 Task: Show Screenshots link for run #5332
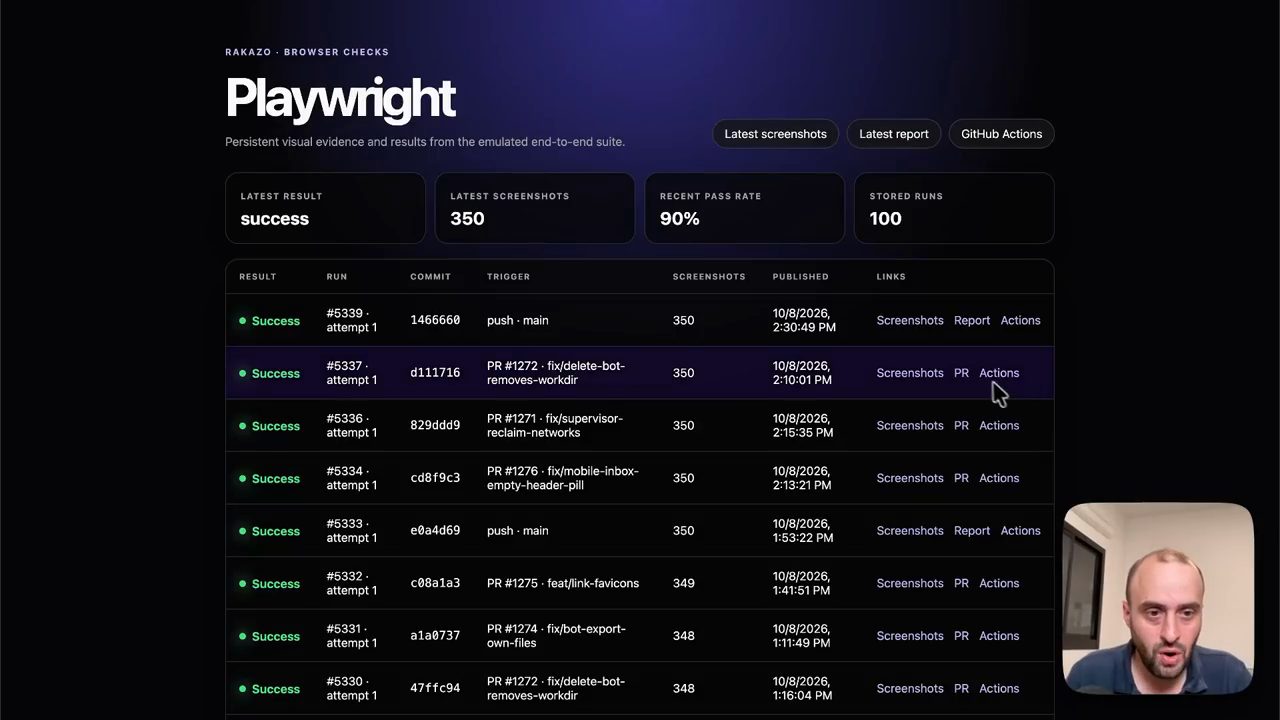click(x=910, y=583)
